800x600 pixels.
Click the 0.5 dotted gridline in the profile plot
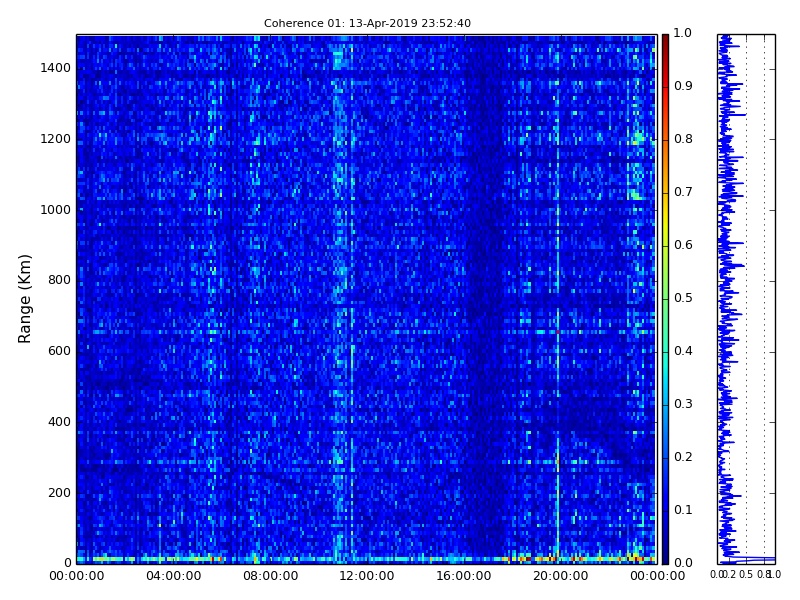[746, 299]
